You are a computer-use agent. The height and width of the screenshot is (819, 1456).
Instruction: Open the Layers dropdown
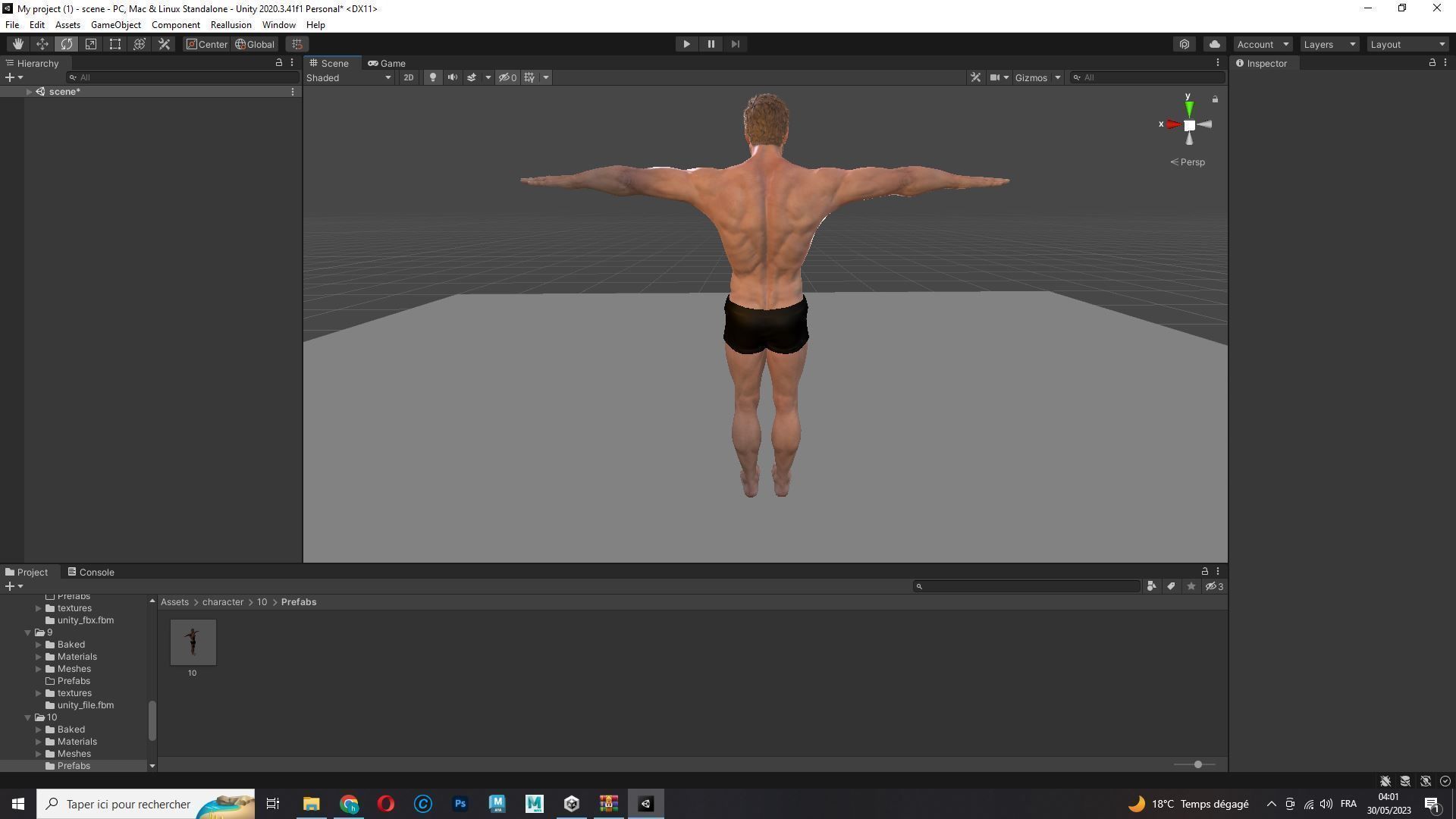(1329, 44)
